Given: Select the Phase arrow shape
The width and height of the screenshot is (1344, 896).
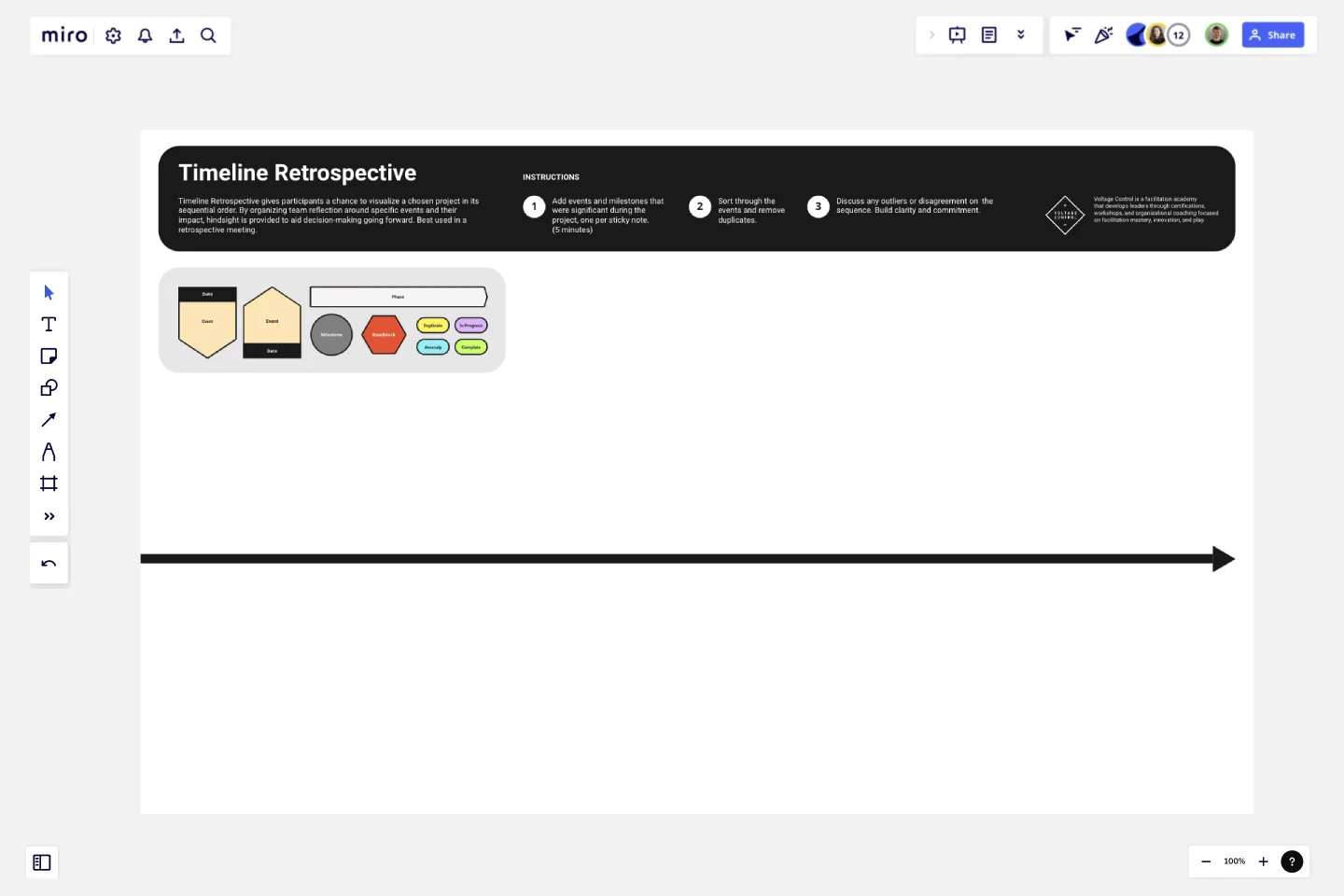Looking at the screenshot, I should [399, 297].
